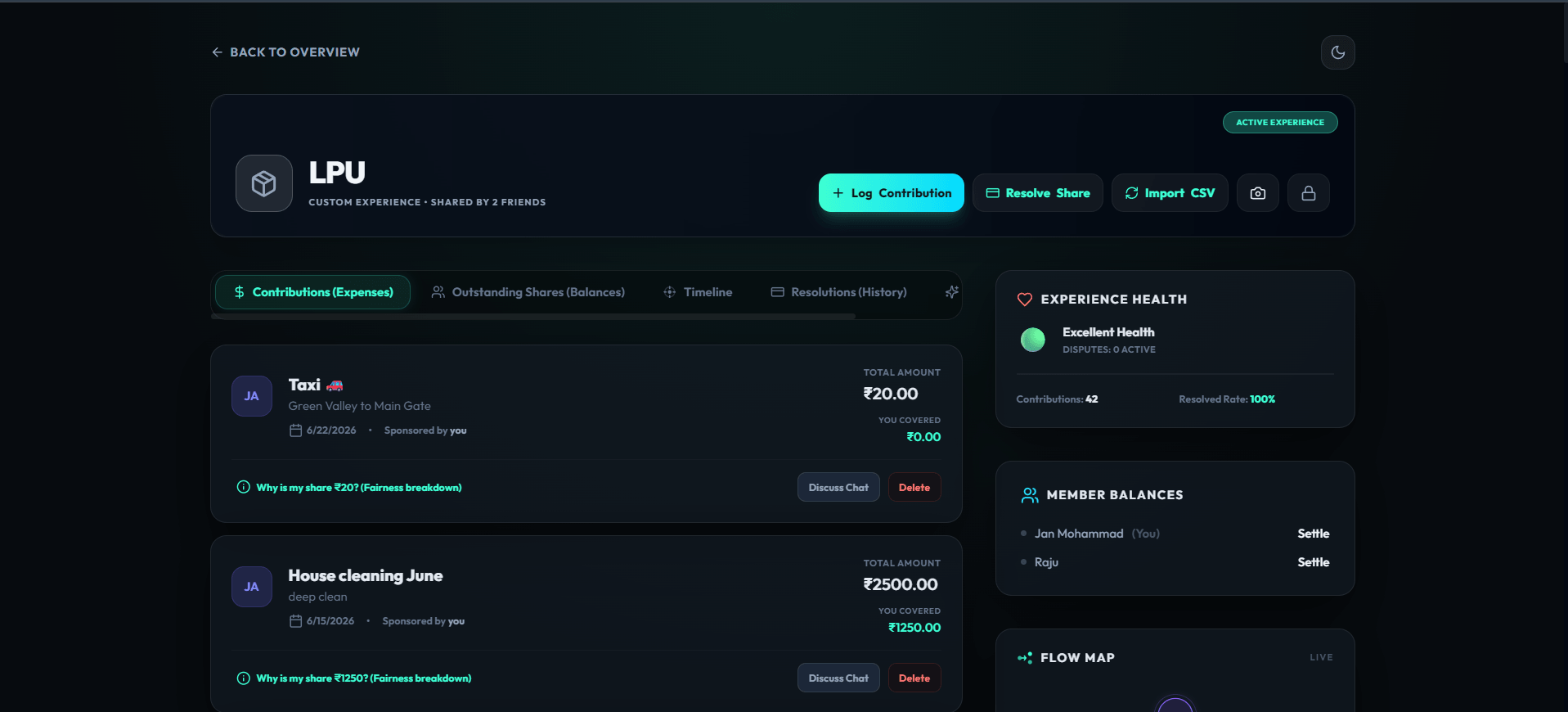Screen dimensions: 1568x712
Task: Open House cleaning fairness breakdown link
Action: click(354, 678)
